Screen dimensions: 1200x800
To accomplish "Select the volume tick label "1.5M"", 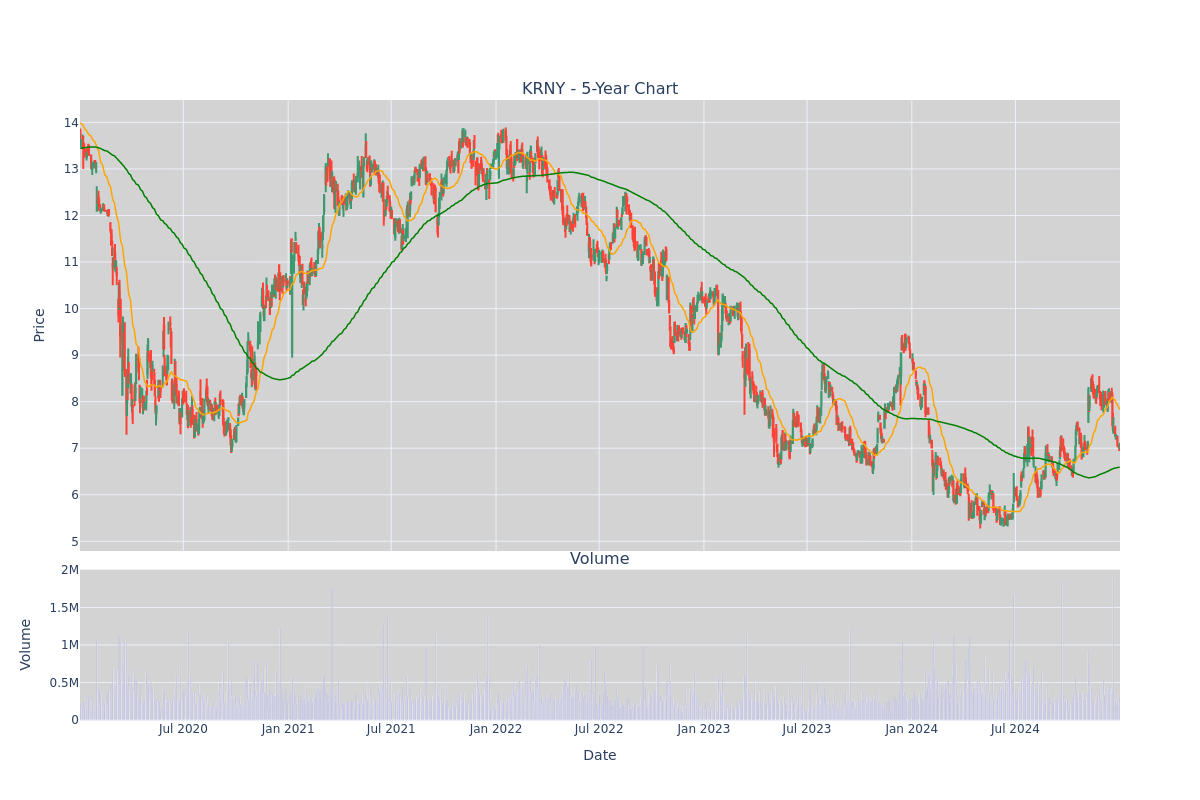I will 63,608.
